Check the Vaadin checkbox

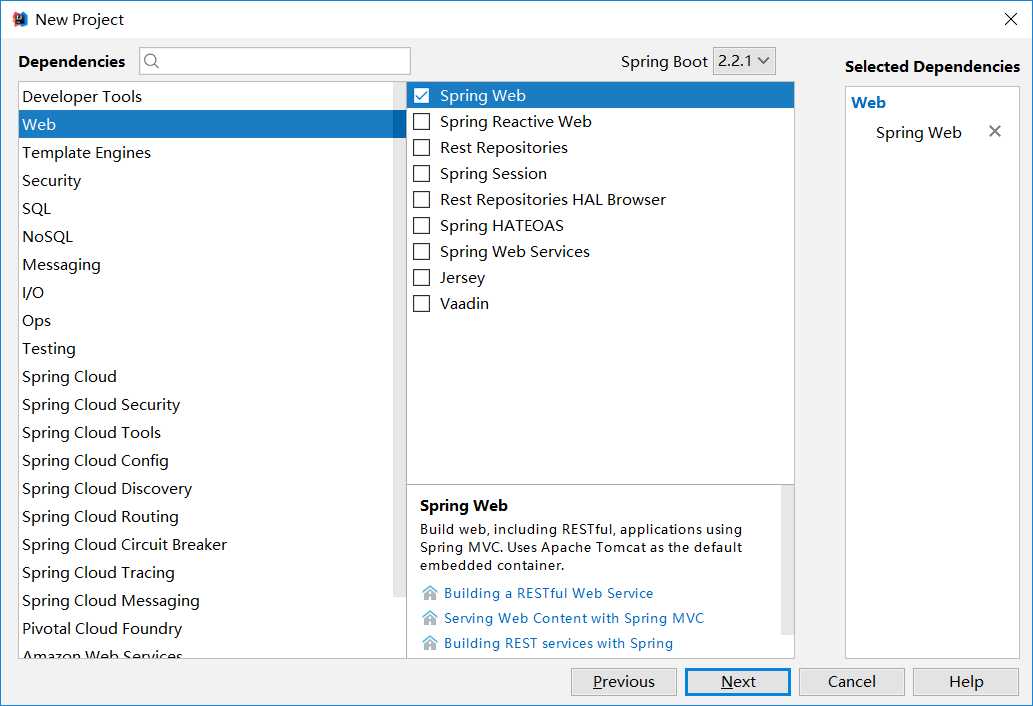pos(422,304)
